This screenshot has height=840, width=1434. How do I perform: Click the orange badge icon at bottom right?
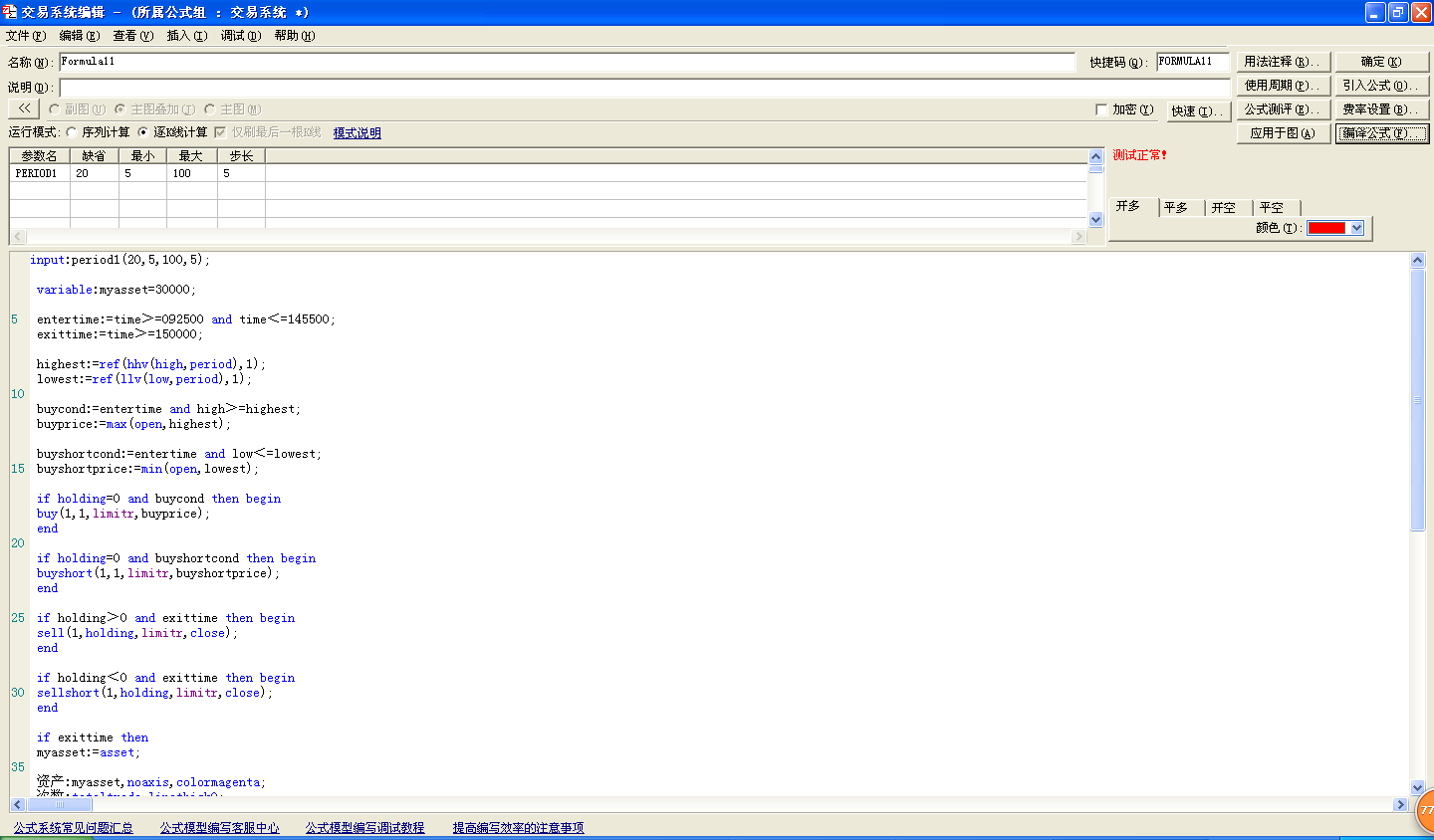1425,810
